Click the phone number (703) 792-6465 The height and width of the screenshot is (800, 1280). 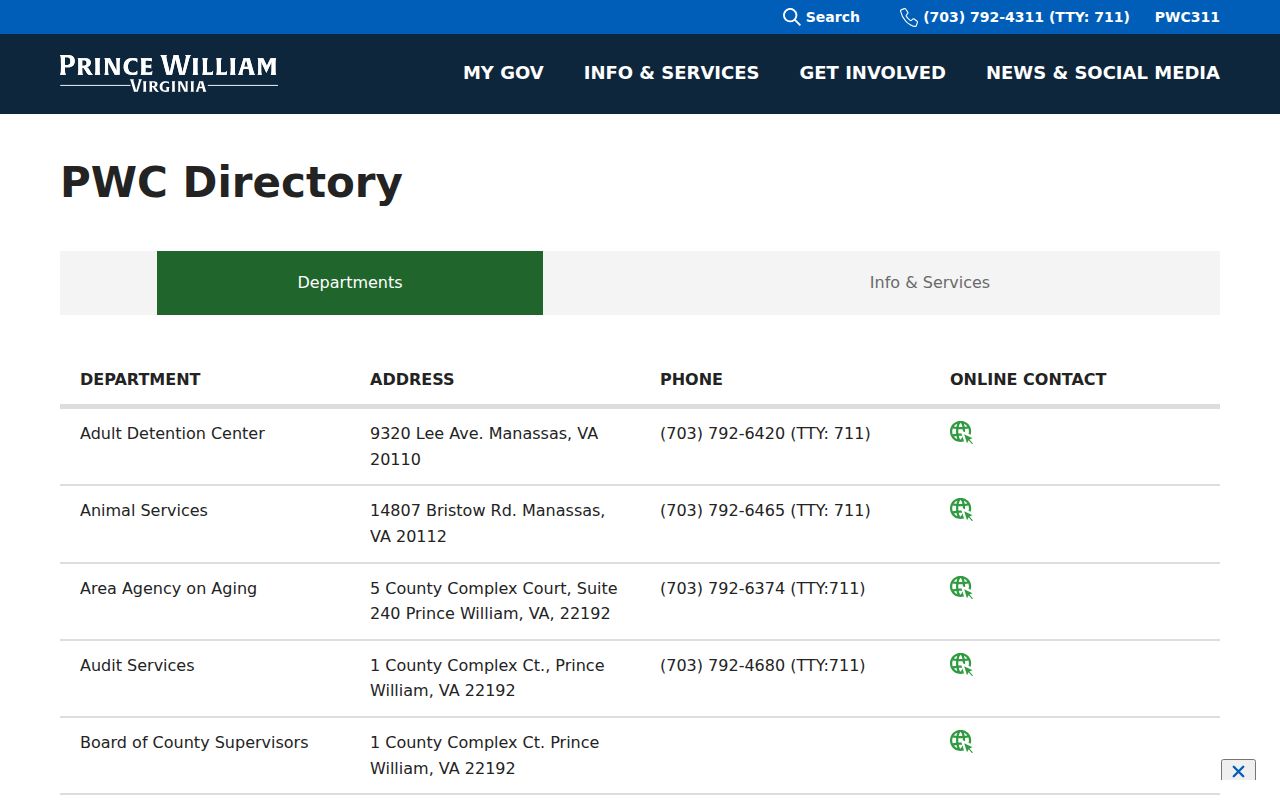tap(765, 510)
